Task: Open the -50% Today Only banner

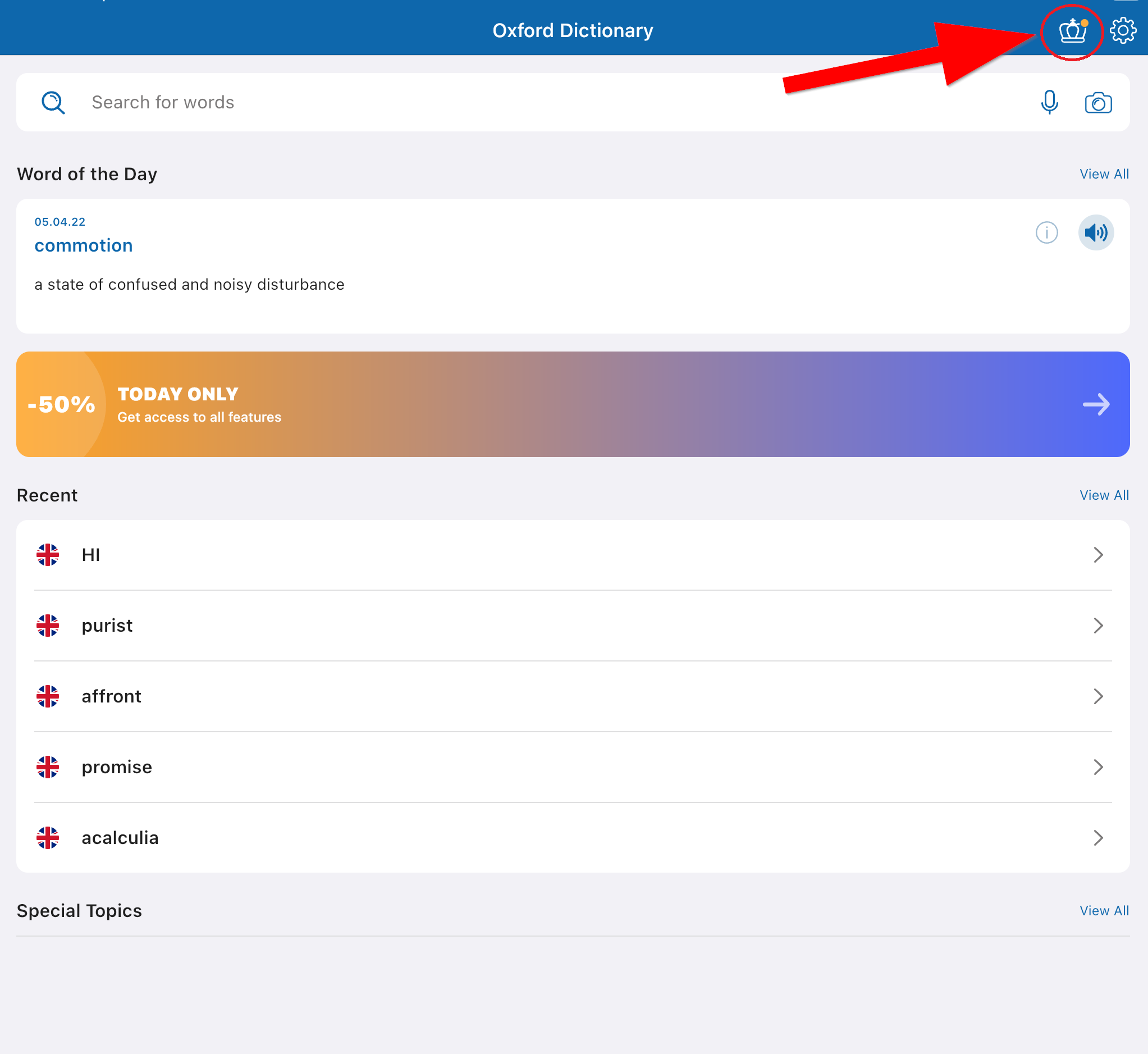Action: tap(573, 404)
